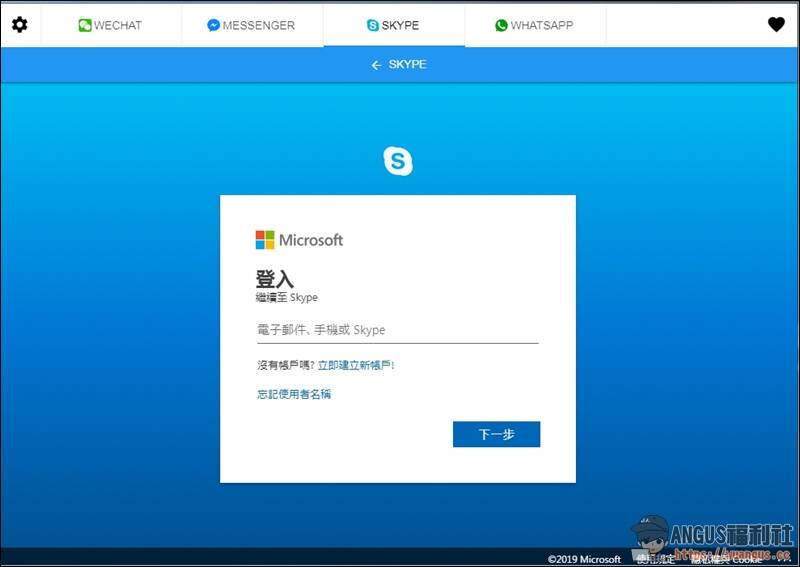The image size is (800, 567).
Task: Switch to the WhatsApp tab
Action: [535, 25]
